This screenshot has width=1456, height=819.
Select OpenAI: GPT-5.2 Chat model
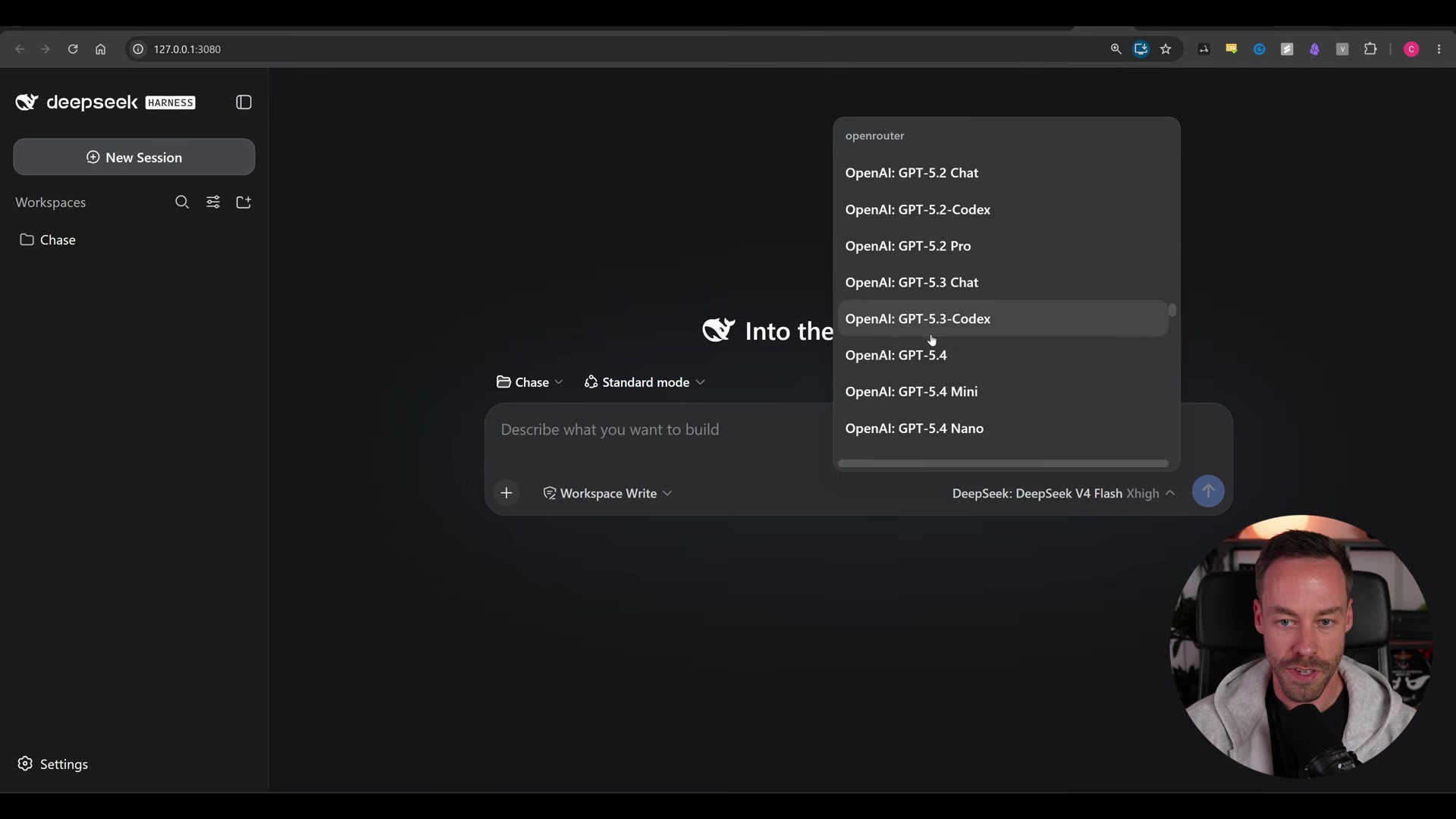(x=1003, y=173)
